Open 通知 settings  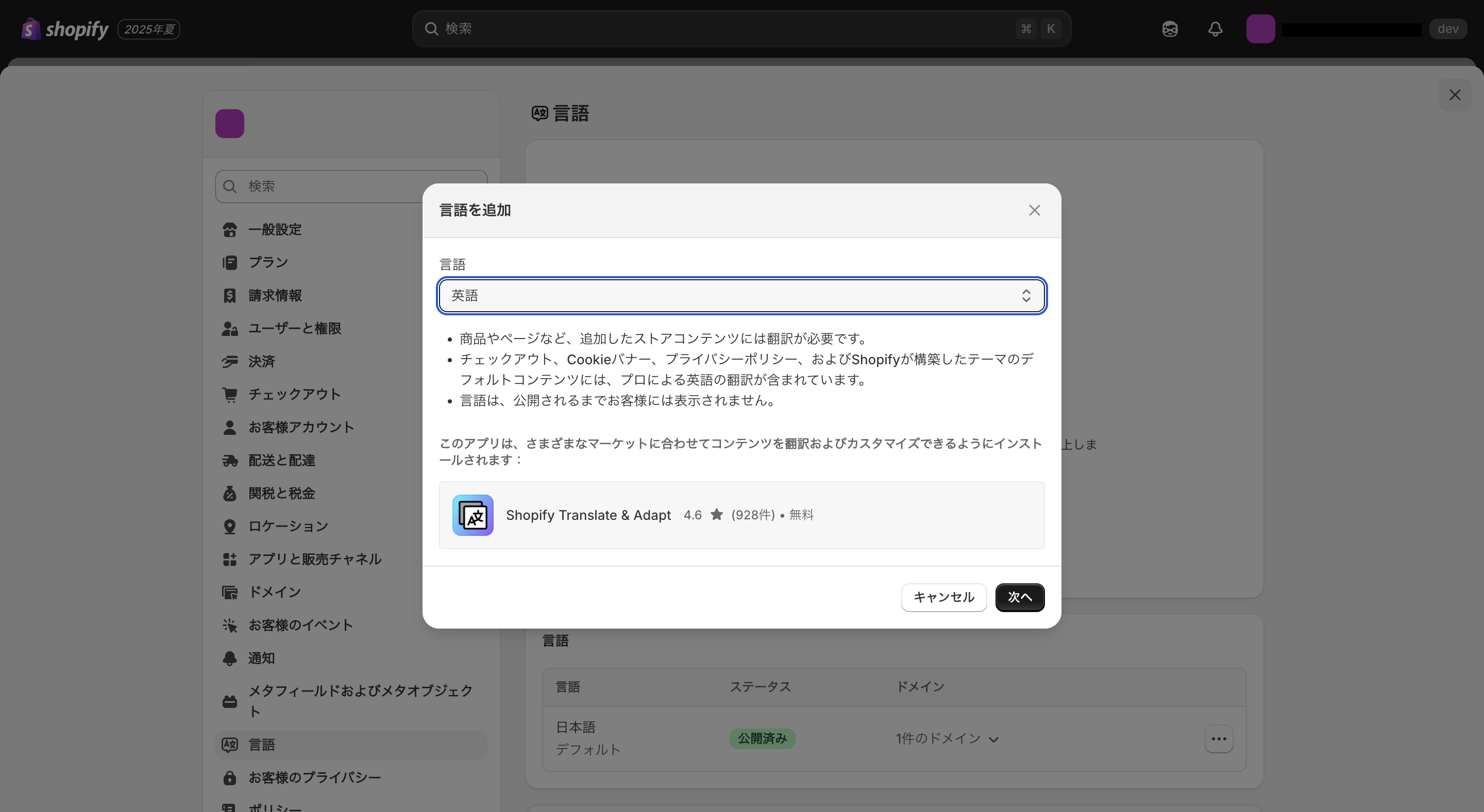pyautogui.click(x=351, y=658)
